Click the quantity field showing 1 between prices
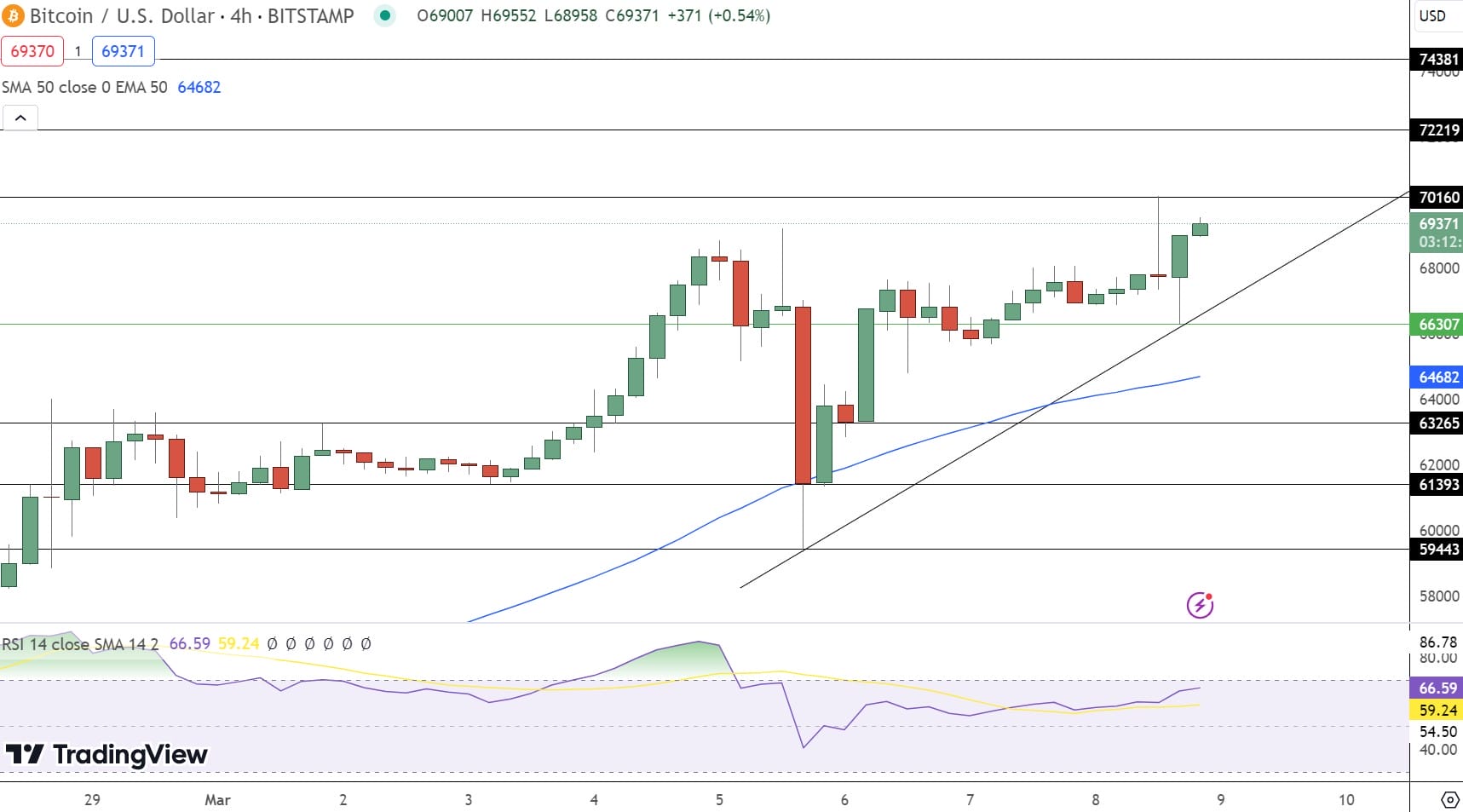This screenshot has width=1463, height=812. tap(78, 51)
